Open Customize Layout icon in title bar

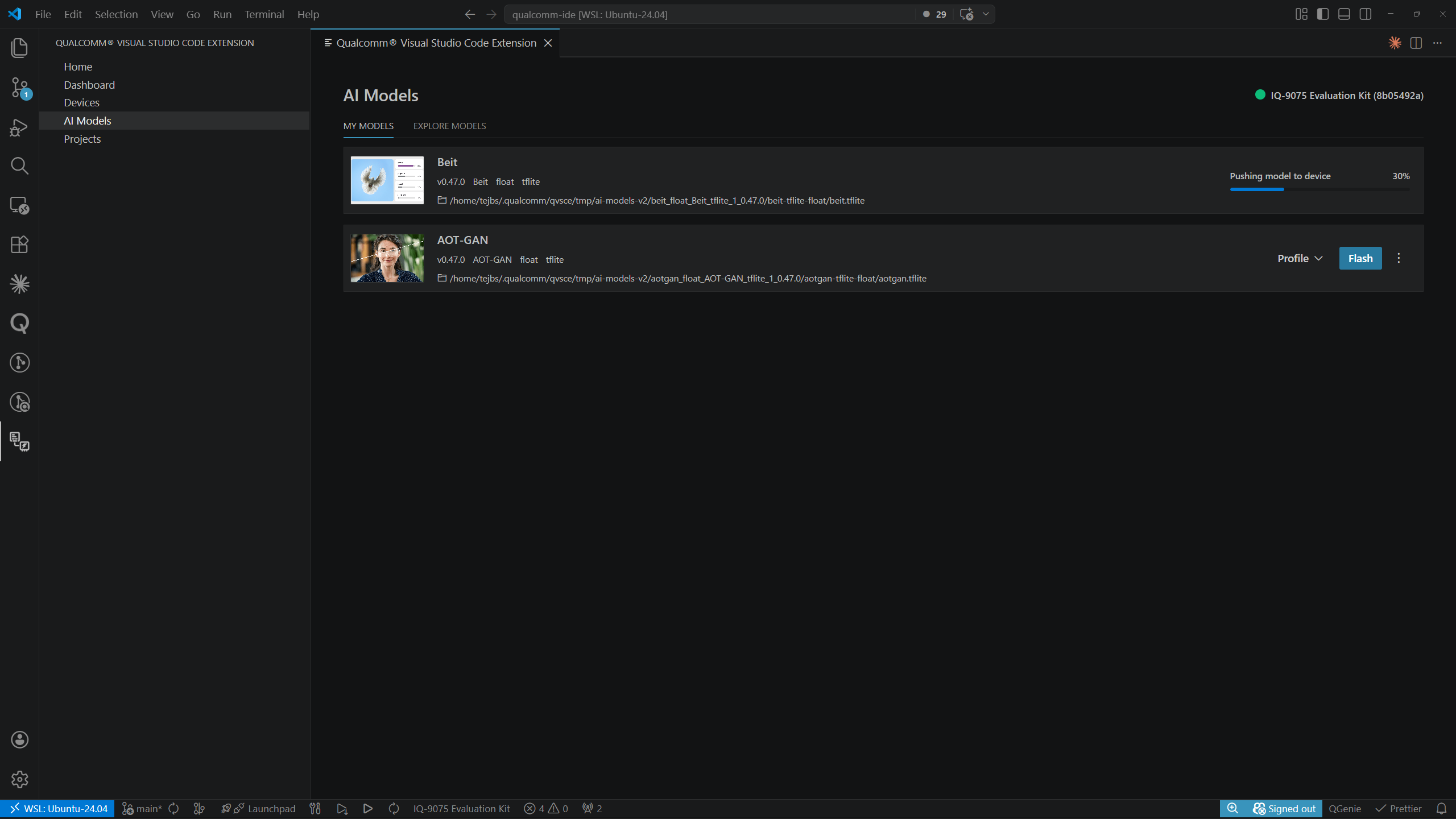tap(1301, 14)
